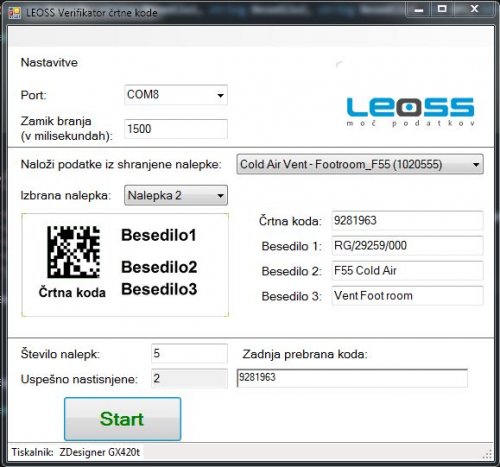Click the Zadnja prebrana koda field
Image resolution: width=500 pixels, height=467 pixels.
tap(352, 378)
